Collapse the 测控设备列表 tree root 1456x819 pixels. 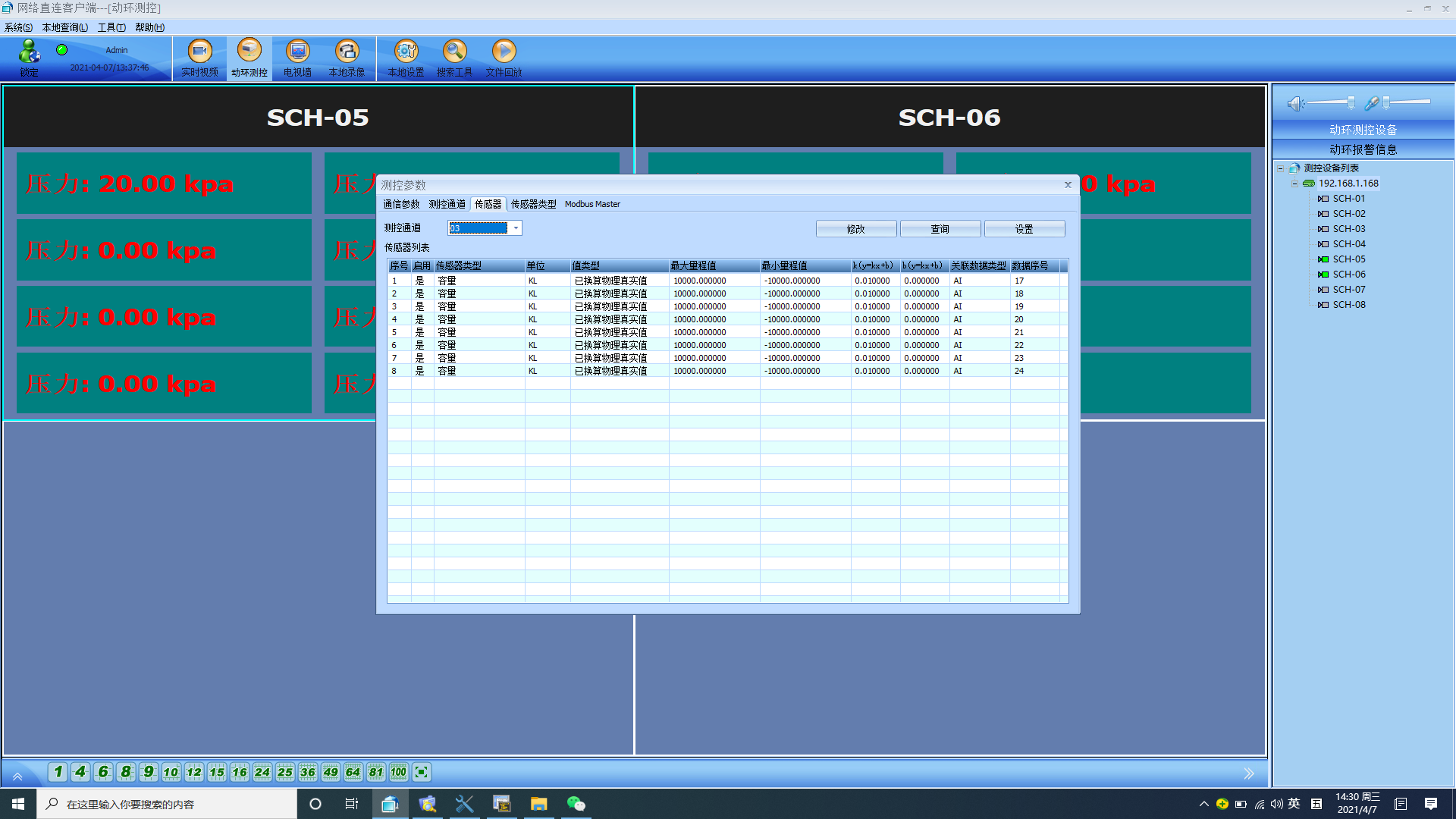(1280, 168)
